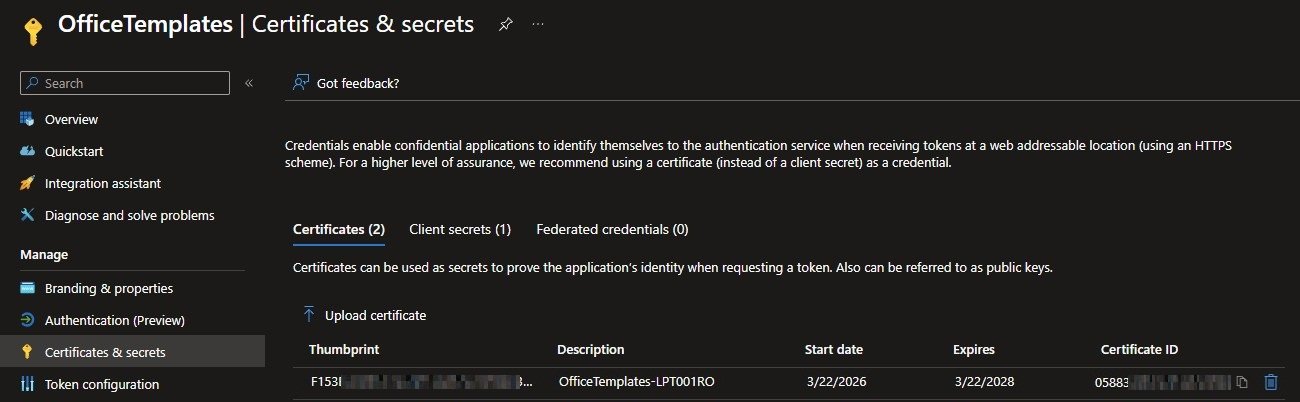The width and height of the screenshot is (1300, 402).
Task: Click the Got feedback? link
Action: 357,83
